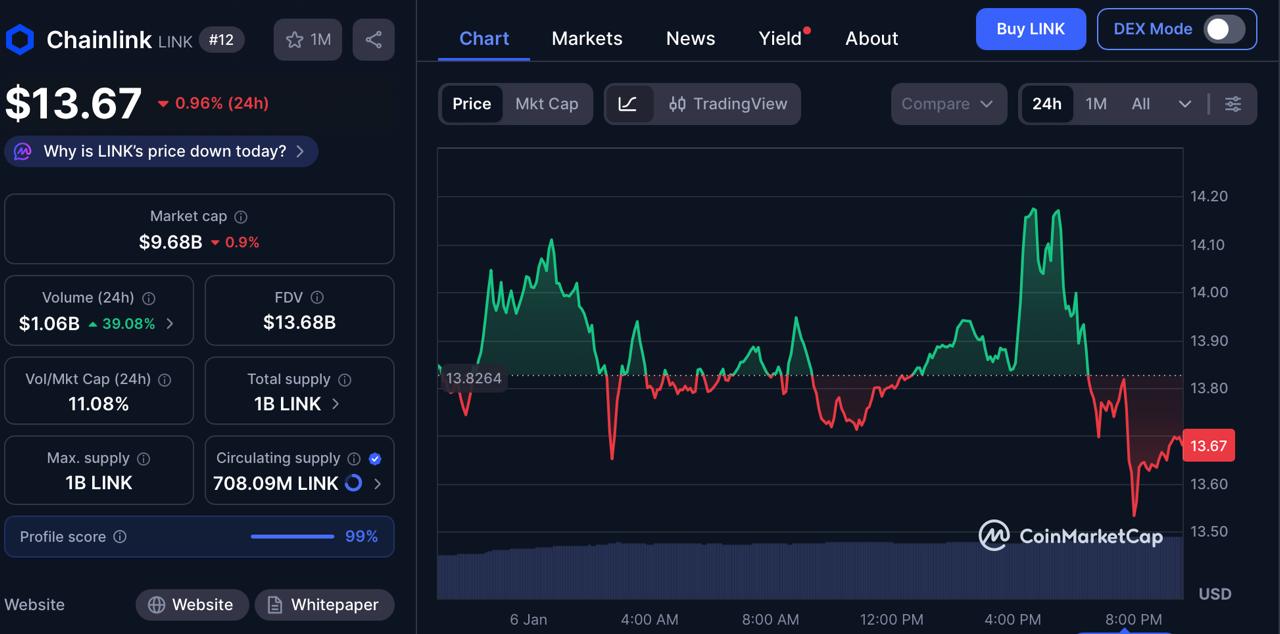1280x634 pixels.
Task: Click the Chainlink hexagon logo
Action: click(21, 39)
